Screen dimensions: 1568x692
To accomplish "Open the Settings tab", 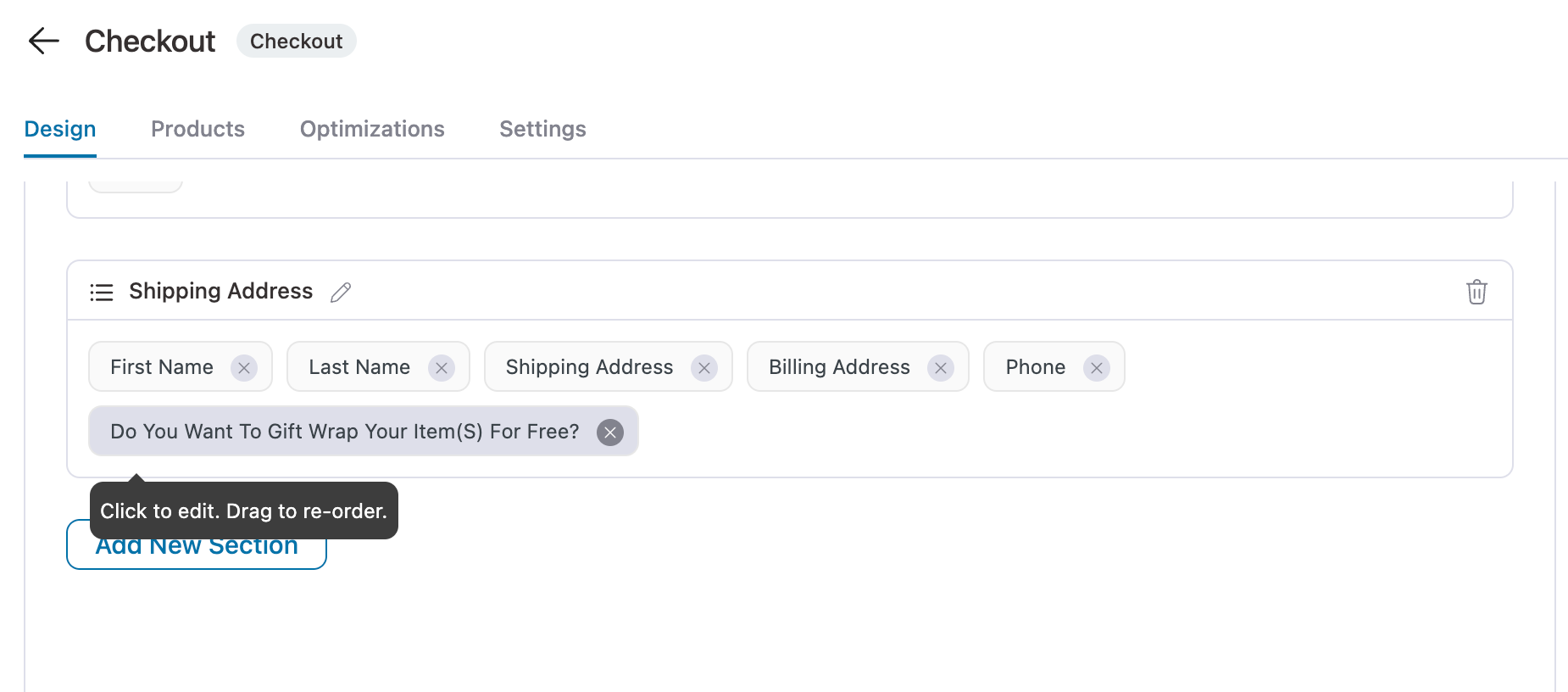I will pyautogui.click(x=542, y=129).
